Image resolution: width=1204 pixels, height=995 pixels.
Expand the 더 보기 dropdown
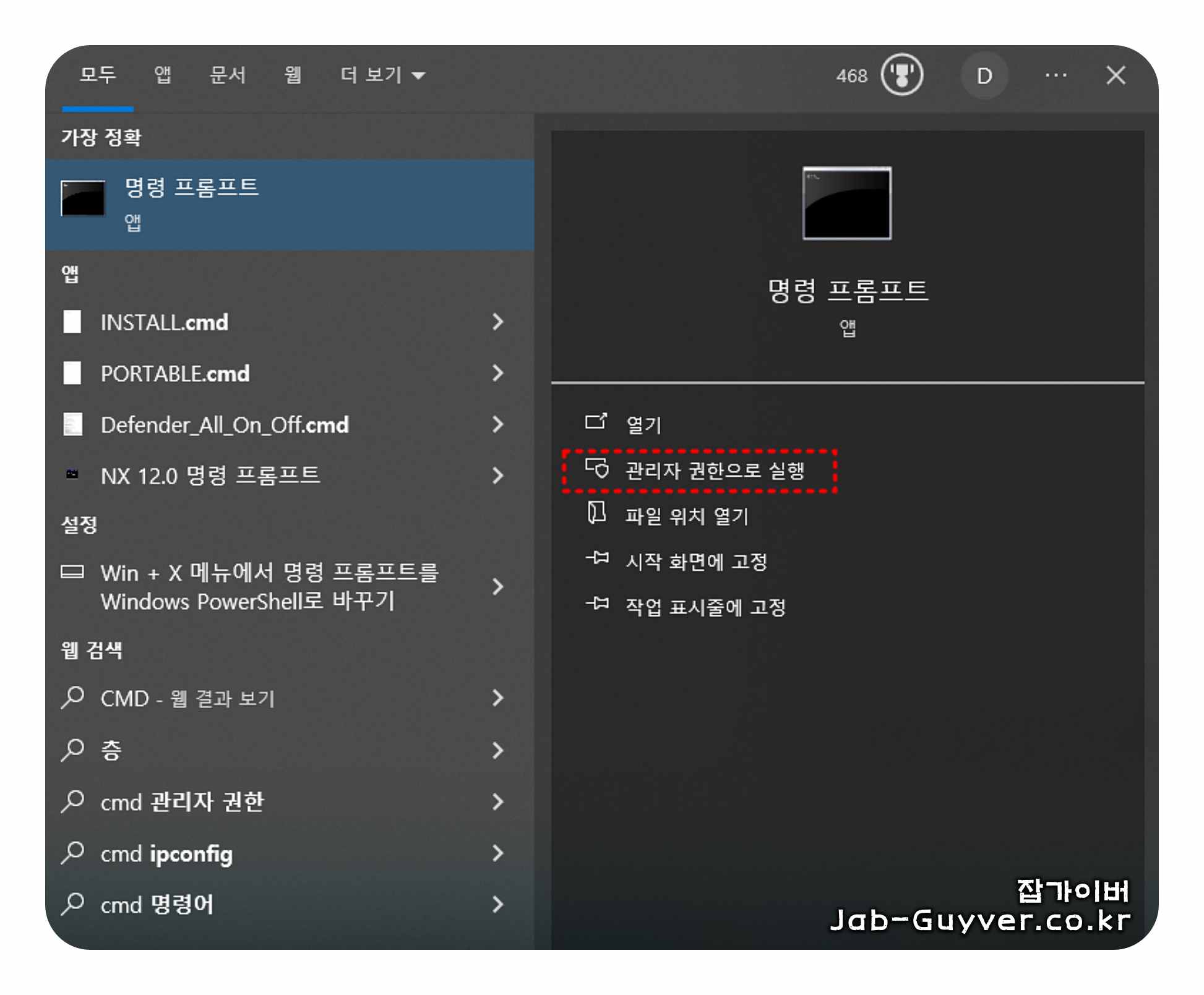click(x=382, y=75)
